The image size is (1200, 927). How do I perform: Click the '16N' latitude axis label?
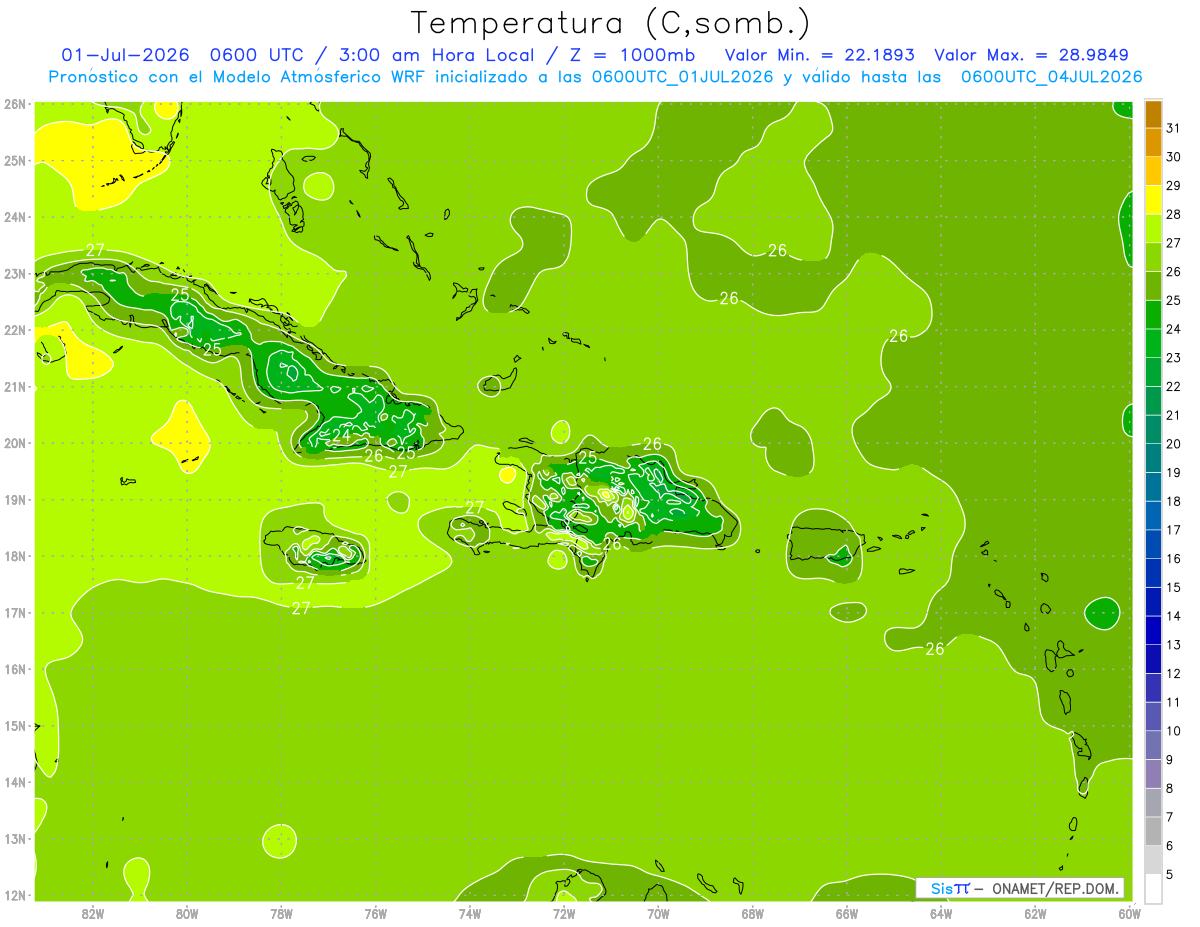coord(15,669)
